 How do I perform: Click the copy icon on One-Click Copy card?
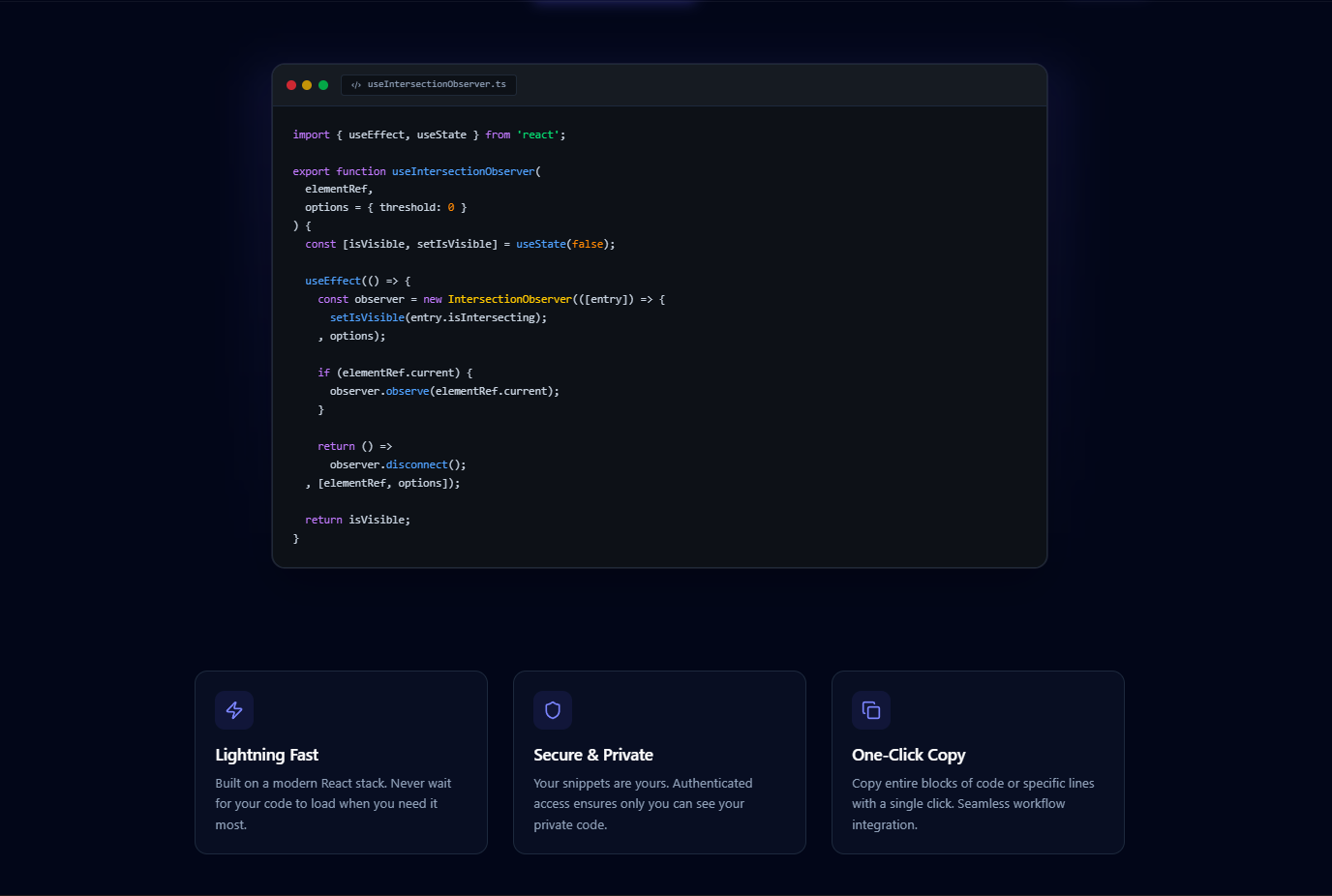click(x=870, y=710)
